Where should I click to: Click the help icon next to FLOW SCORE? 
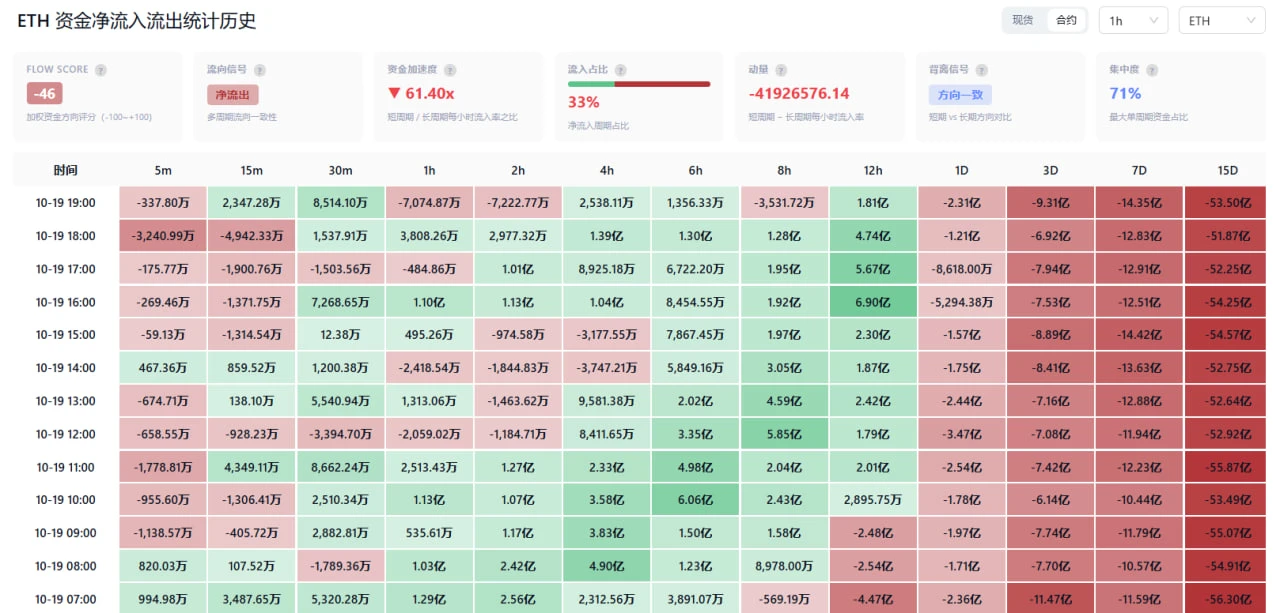coord(101,70)
